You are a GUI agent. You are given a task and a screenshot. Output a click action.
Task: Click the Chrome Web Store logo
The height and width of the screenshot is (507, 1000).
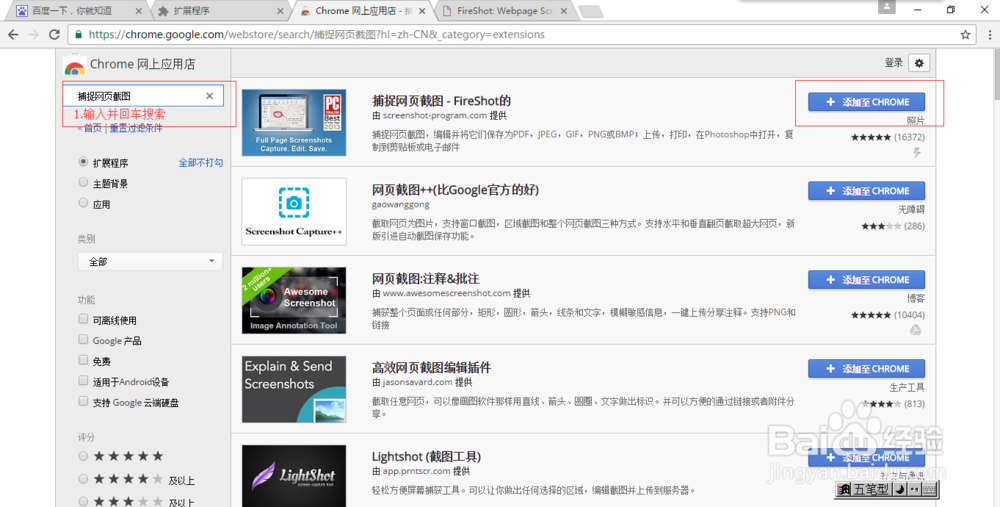tap(75, 64)
